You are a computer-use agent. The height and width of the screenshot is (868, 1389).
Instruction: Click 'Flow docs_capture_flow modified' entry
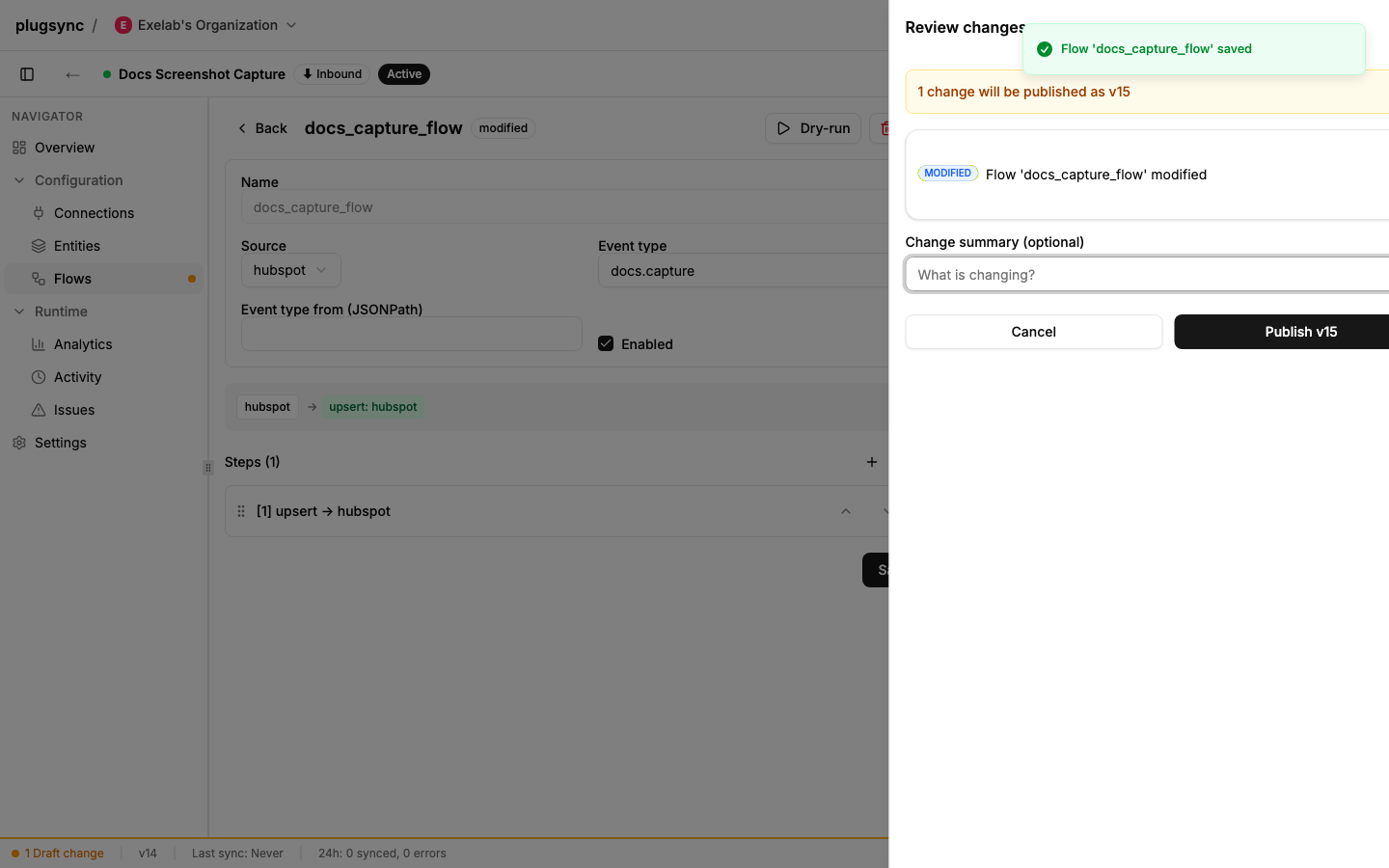(x=1096, y=175)
